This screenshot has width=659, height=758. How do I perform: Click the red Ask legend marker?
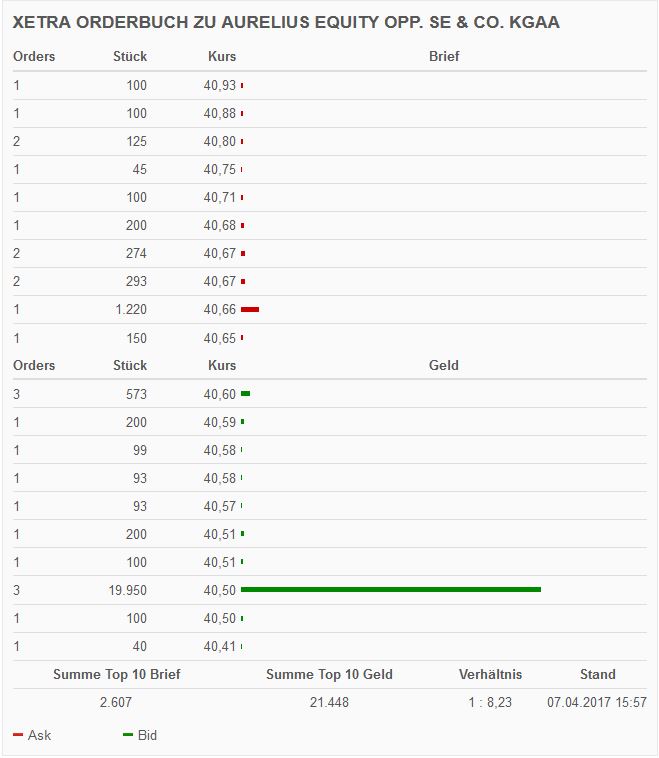[18, 735]
